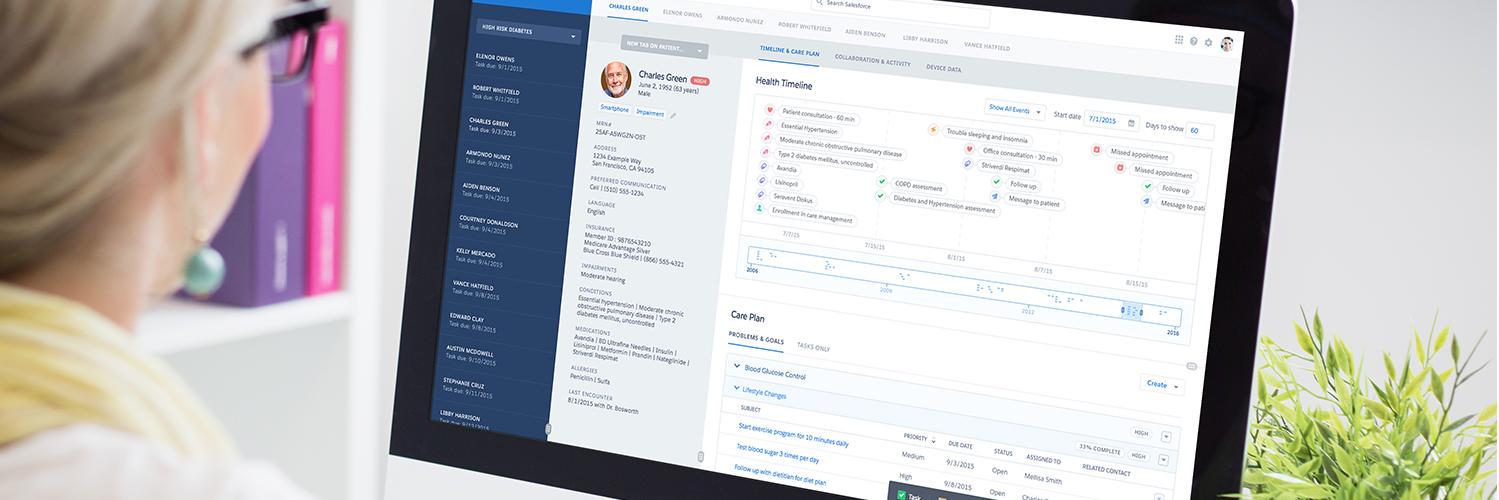Click the sidebar vertical scrollbar handle
The width and height of the screenshot is (1499, 500).
[x=548, y=428]
